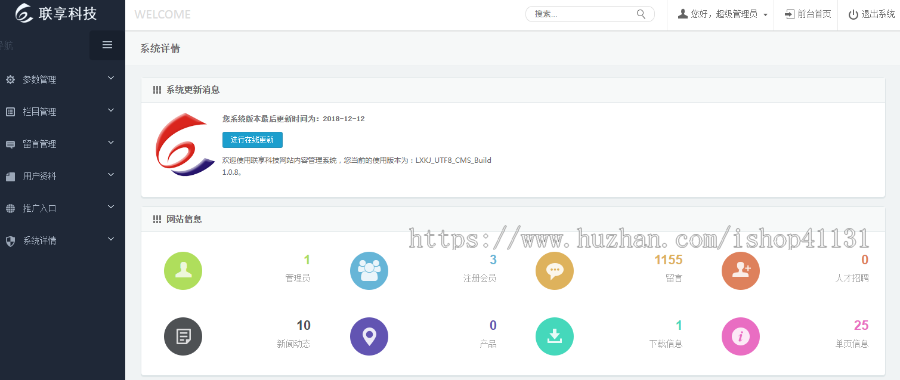
Task: Click the gear icon beside 参数管理
Action: (10, 80)
